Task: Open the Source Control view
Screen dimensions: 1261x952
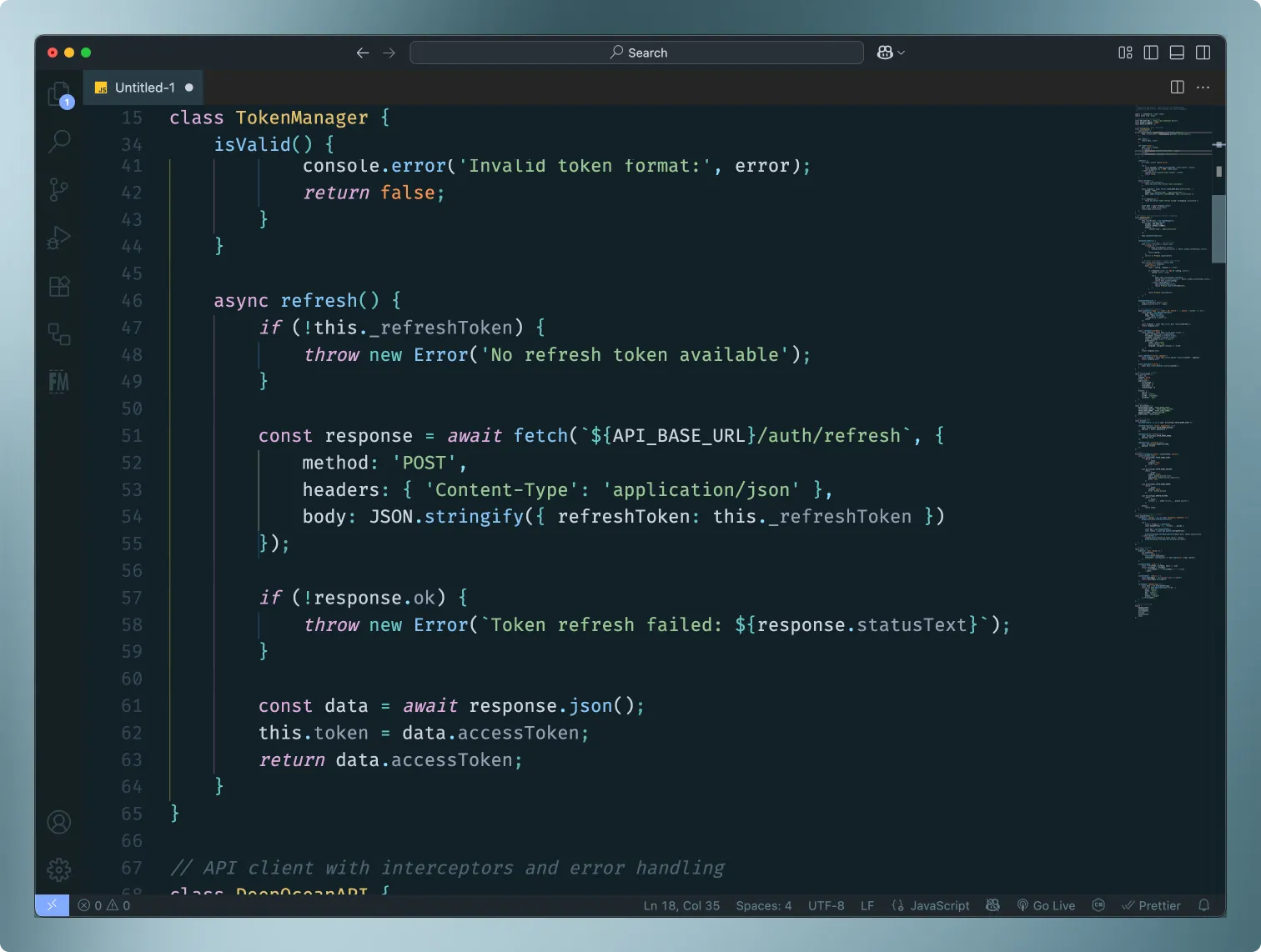Action: coord(58,189)
